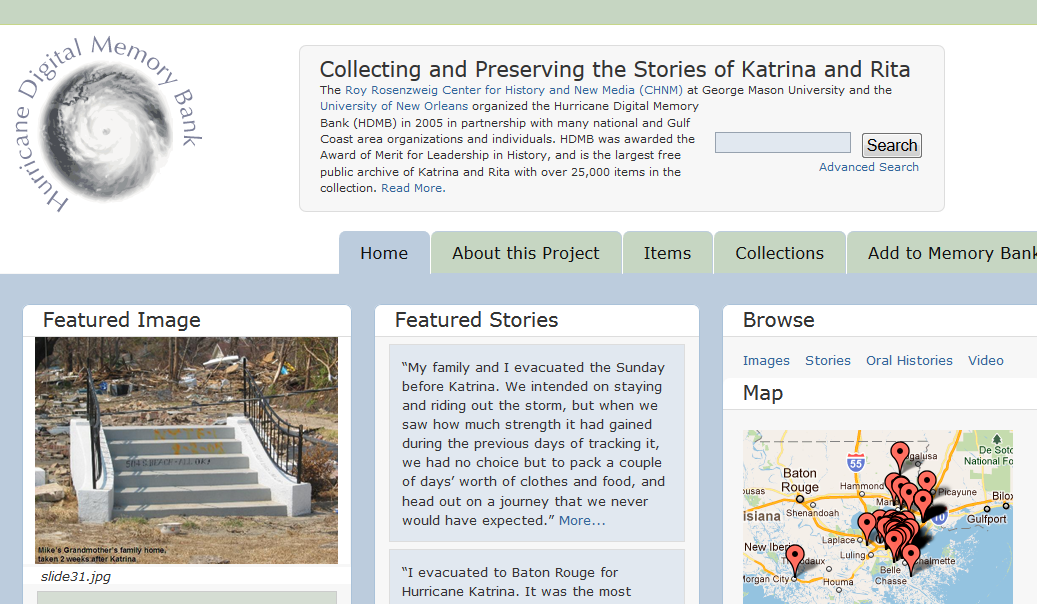The height and width of the screenshot is (604, 1037).
Task: Browse the Images category
Action: [766, 361]
